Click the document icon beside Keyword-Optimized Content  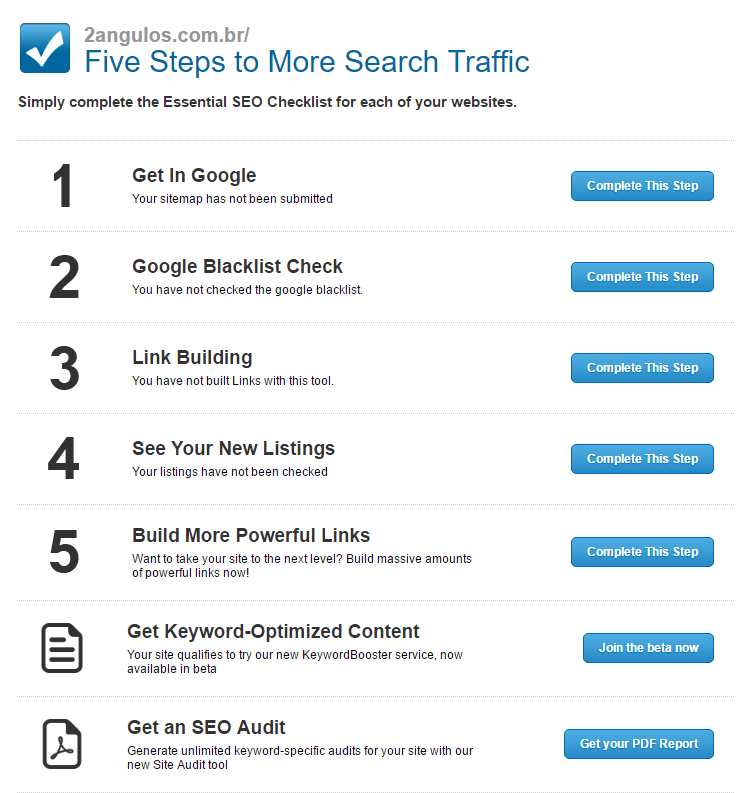[62, 648]
